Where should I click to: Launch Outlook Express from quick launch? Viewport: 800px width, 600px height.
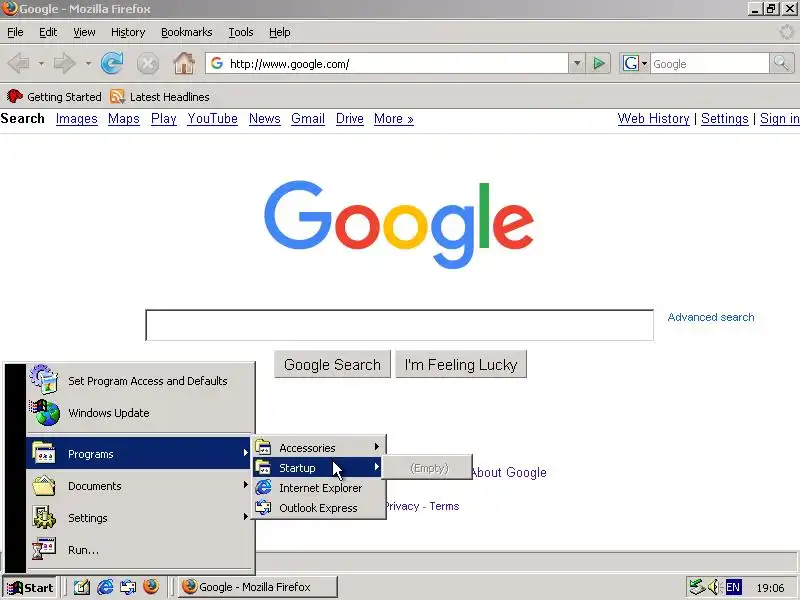coord(128,587)
